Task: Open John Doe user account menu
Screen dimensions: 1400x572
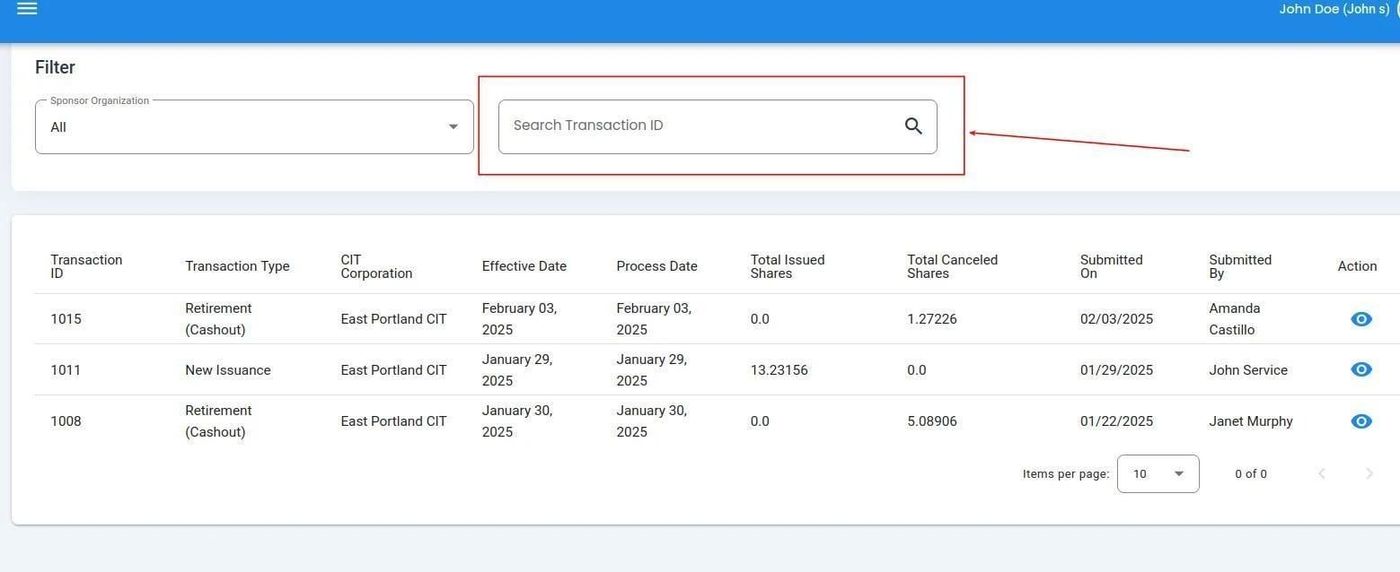Action: (x=1335, y=10)
